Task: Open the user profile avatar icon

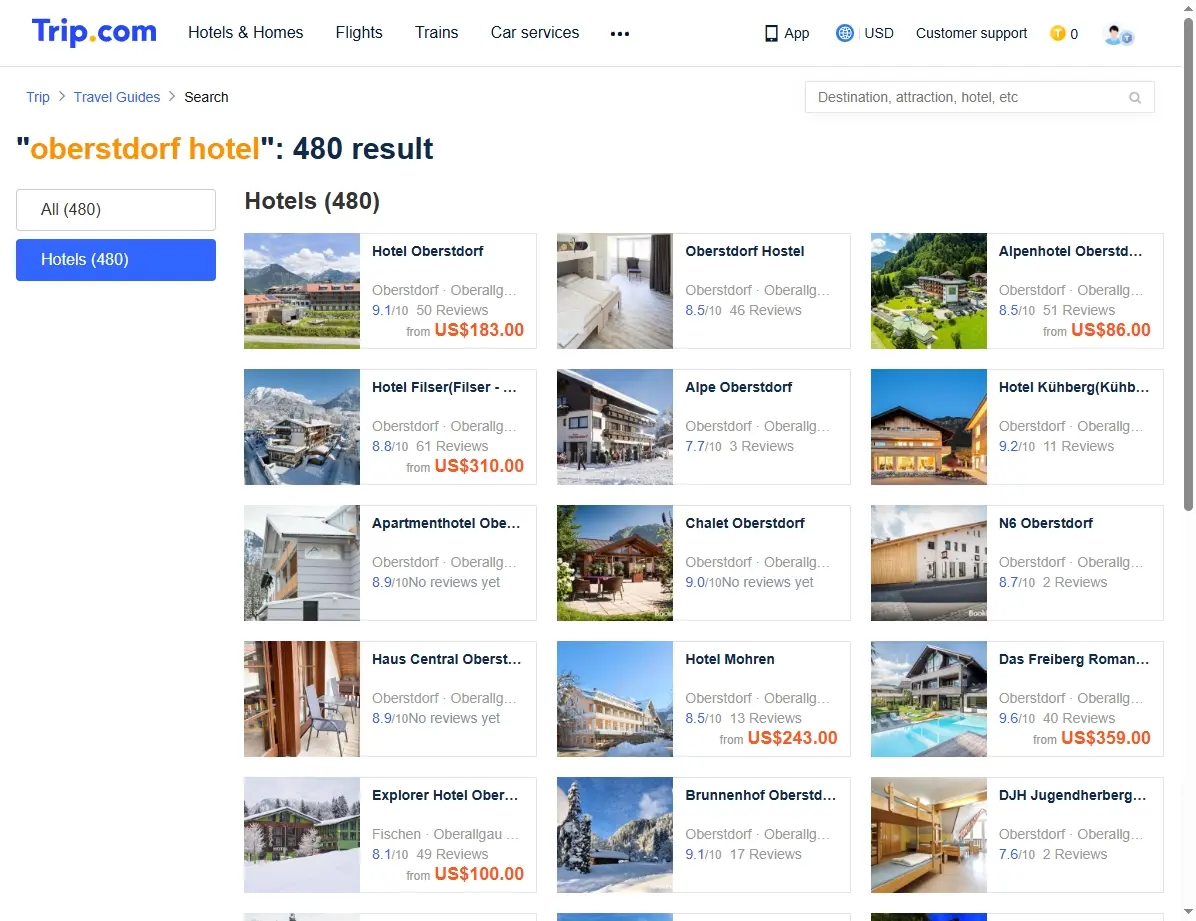Action: coord(1118,34)
